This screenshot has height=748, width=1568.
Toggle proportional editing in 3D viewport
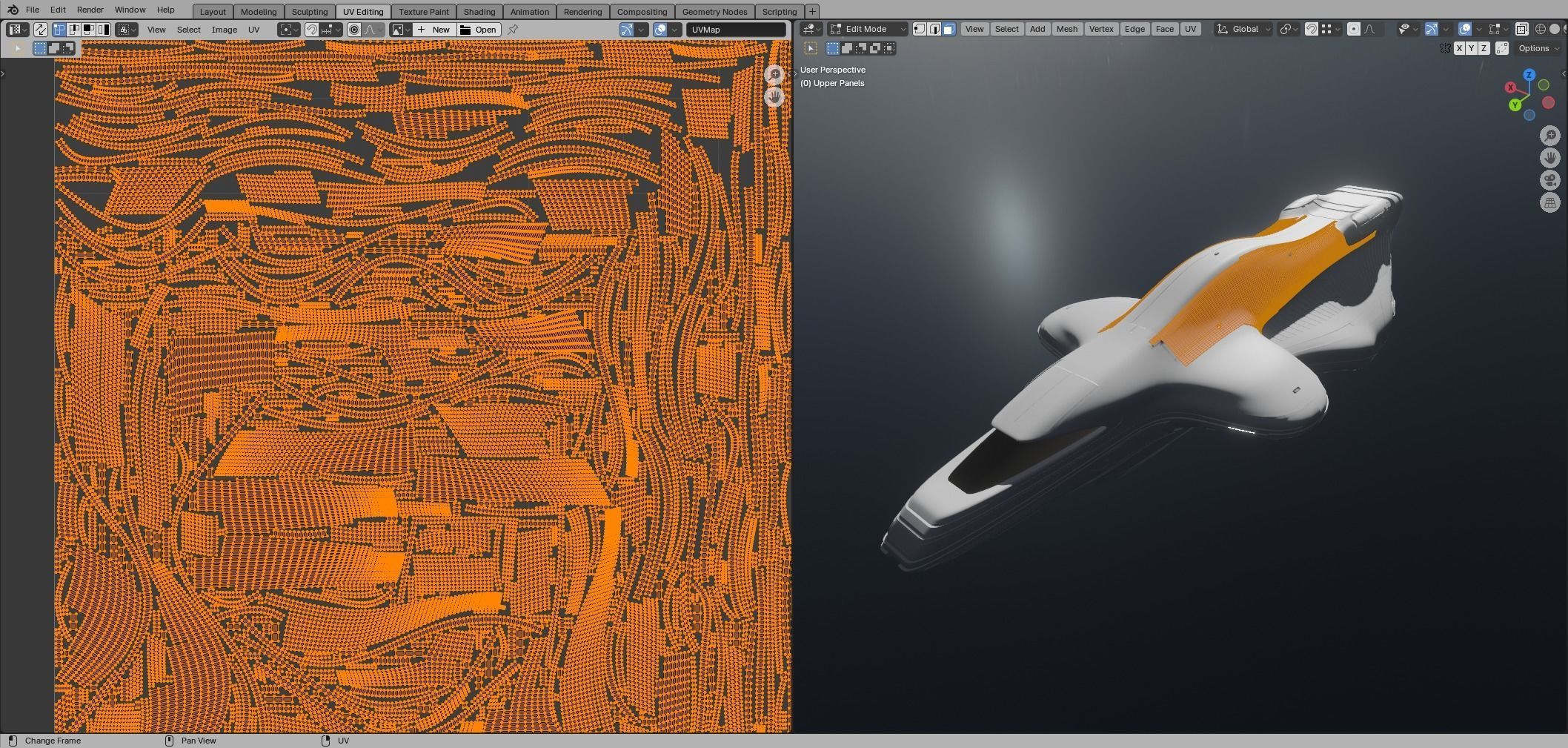click(1354, 29)
